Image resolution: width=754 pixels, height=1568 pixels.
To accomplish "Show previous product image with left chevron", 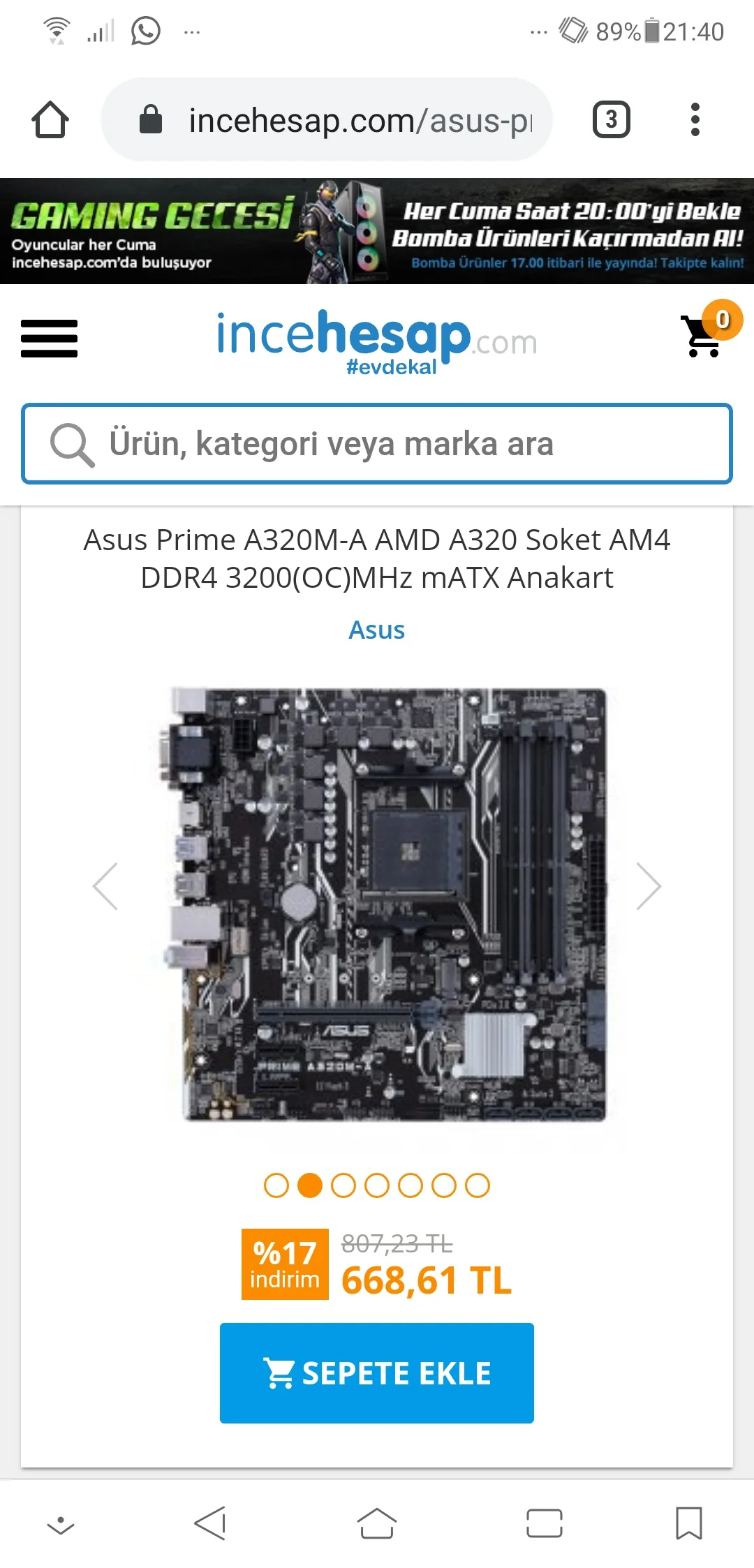I will coord(105,887).
